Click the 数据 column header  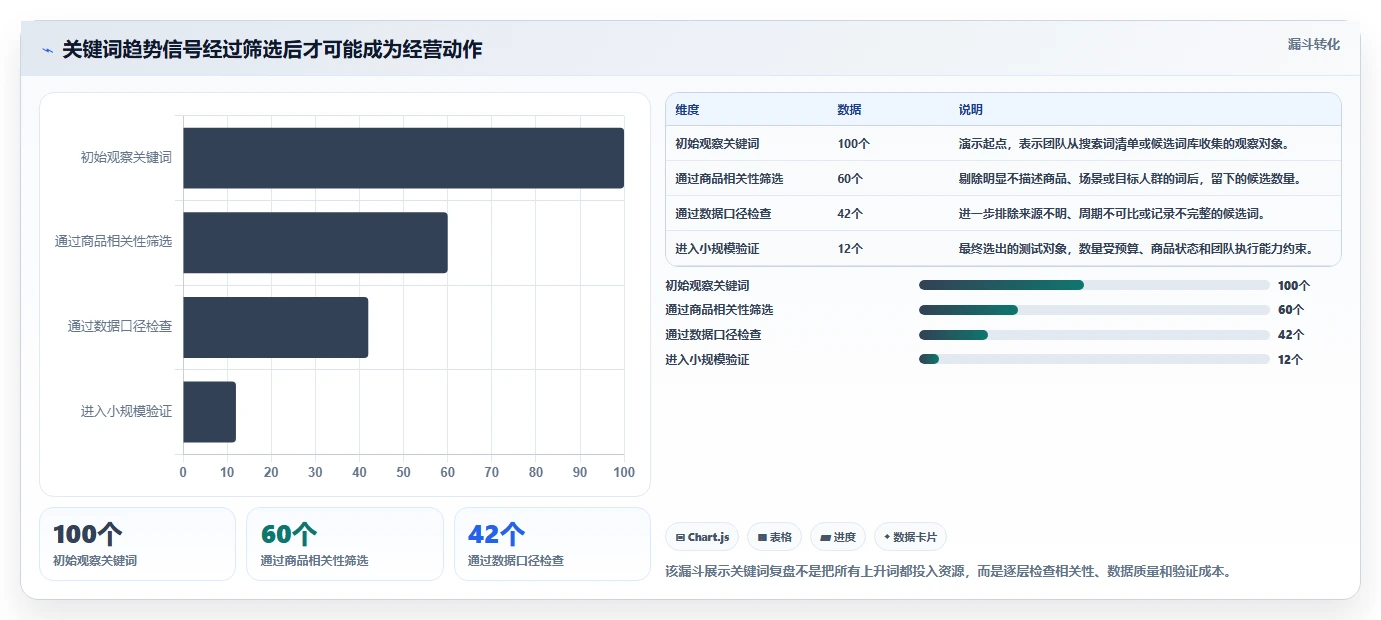coord(849,110)
